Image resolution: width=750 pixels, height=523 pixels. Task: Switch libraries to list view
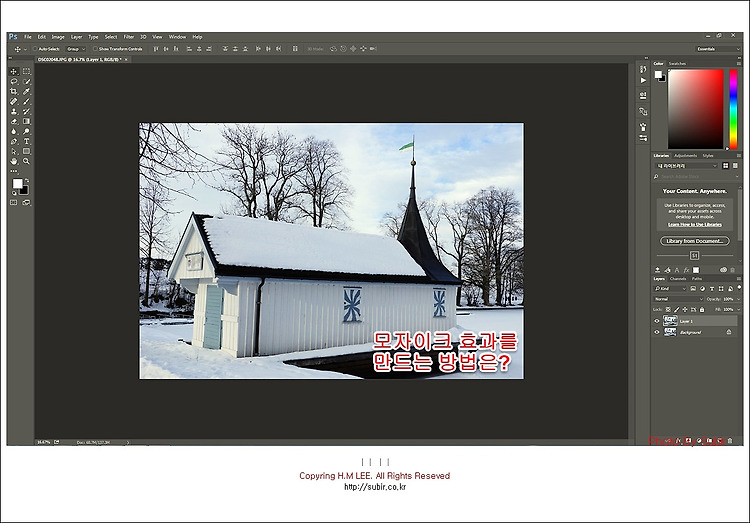click(x=735, y=166)
